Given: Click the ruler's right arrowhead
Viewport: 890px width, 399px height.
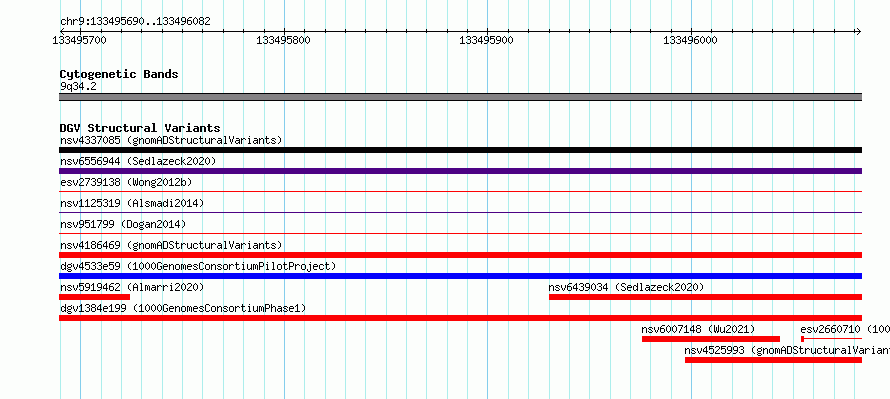Looking at the screenshot, I should [858, 31].
